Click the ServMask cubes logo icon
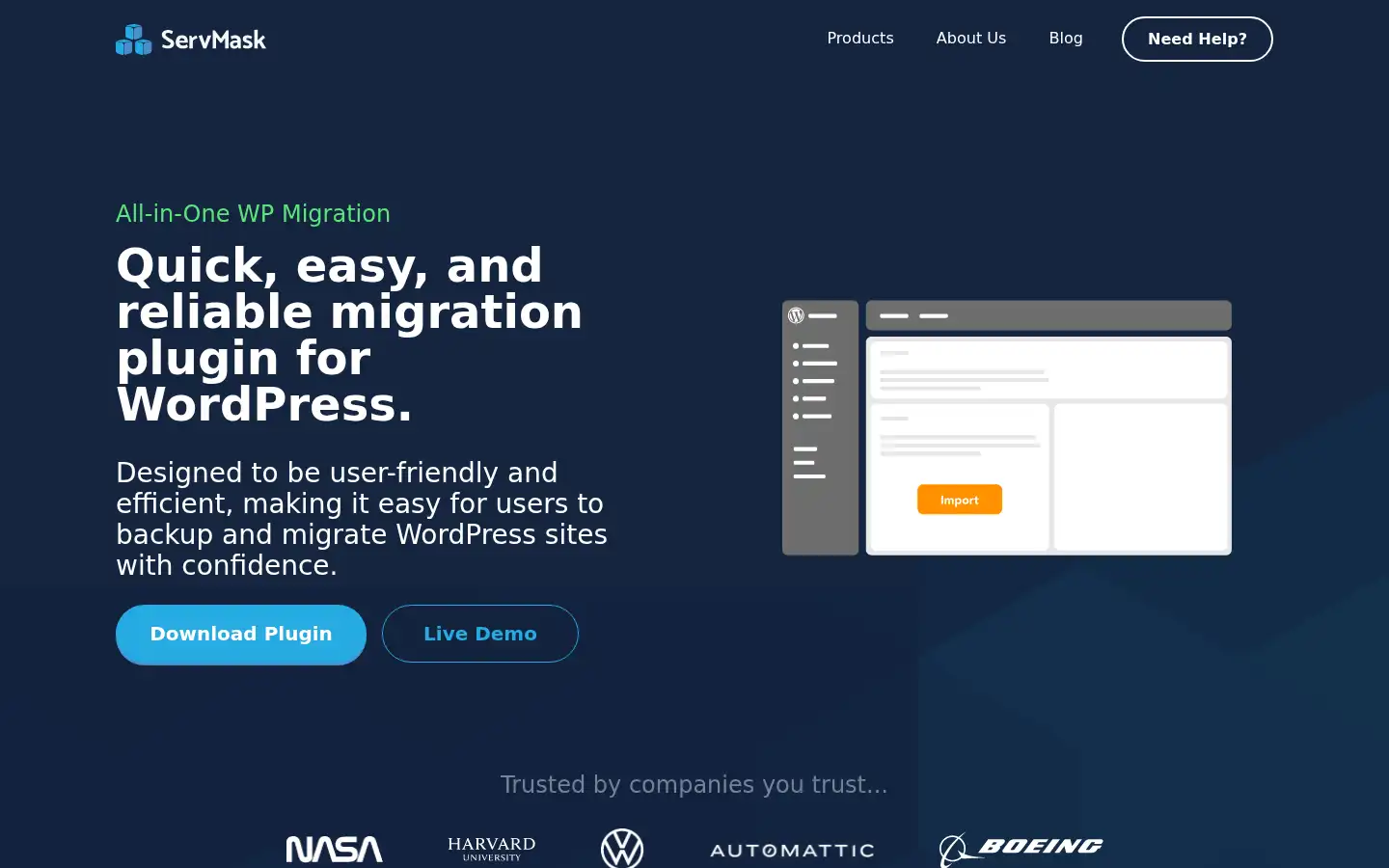The image size is (1389, 868). click(133, 40)
